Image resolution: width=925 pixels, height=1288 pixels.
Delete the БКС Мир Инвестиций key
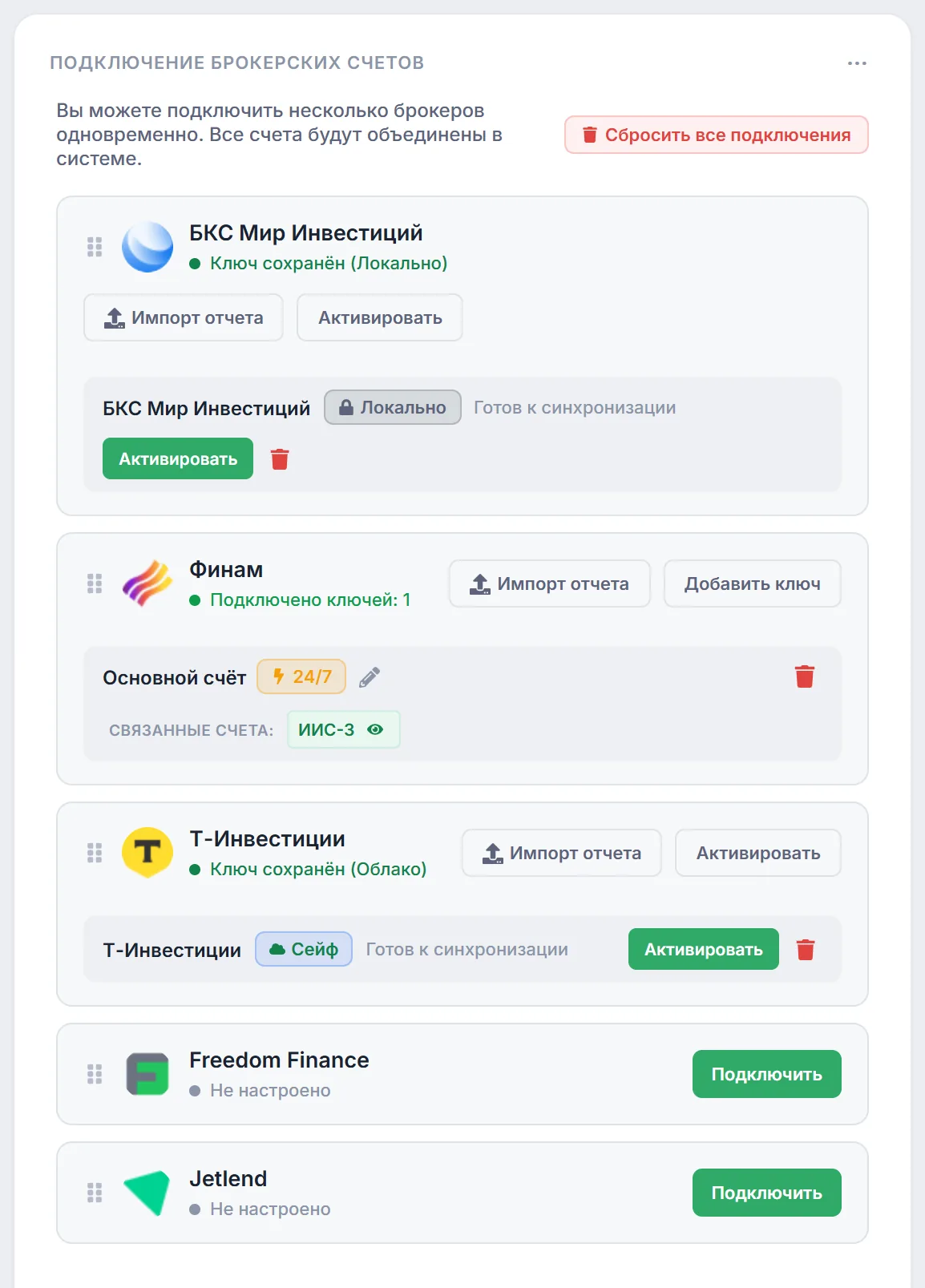point(280,459)
